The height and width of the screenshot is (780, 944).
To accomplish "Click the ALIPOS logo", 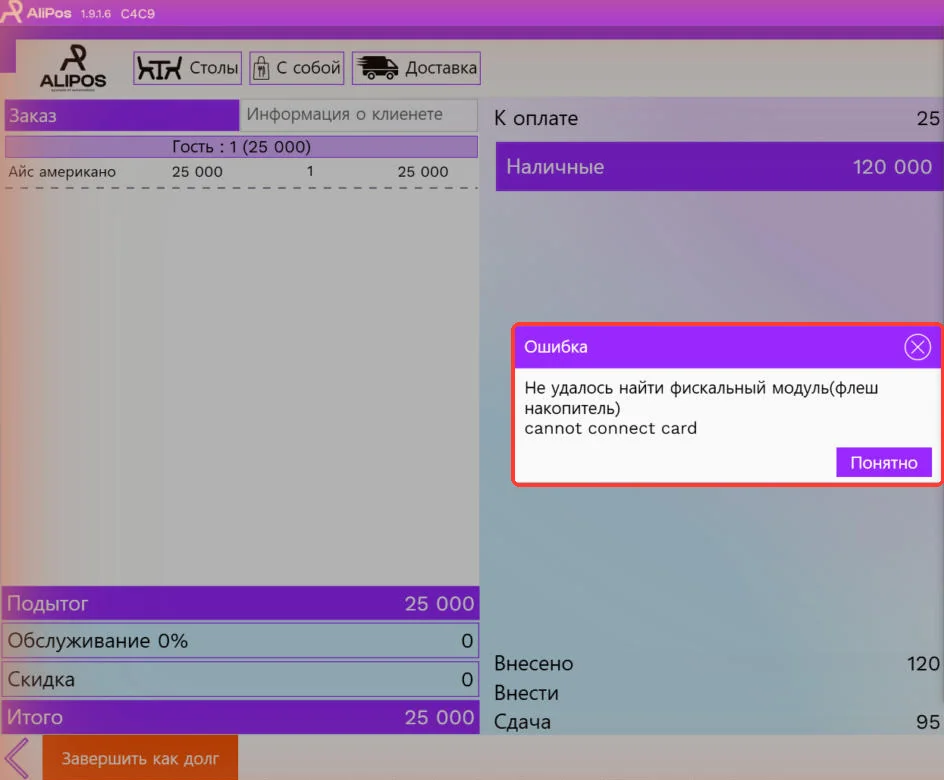I will pyautogui.click(x=73, y=68).
